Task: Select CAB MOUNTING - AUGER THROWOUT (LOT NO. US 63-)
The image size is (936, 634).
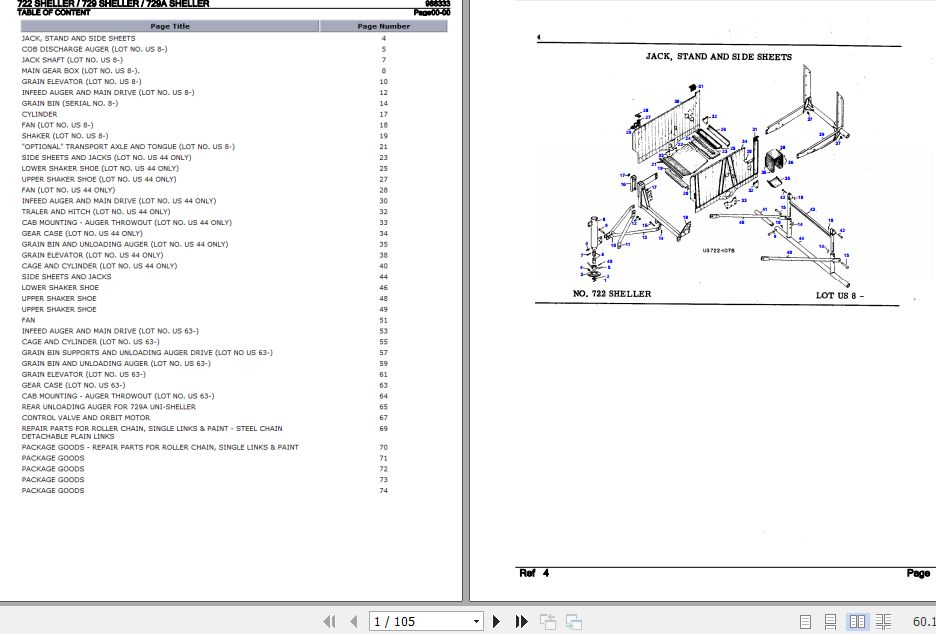Action: click(x=118, y=396)
